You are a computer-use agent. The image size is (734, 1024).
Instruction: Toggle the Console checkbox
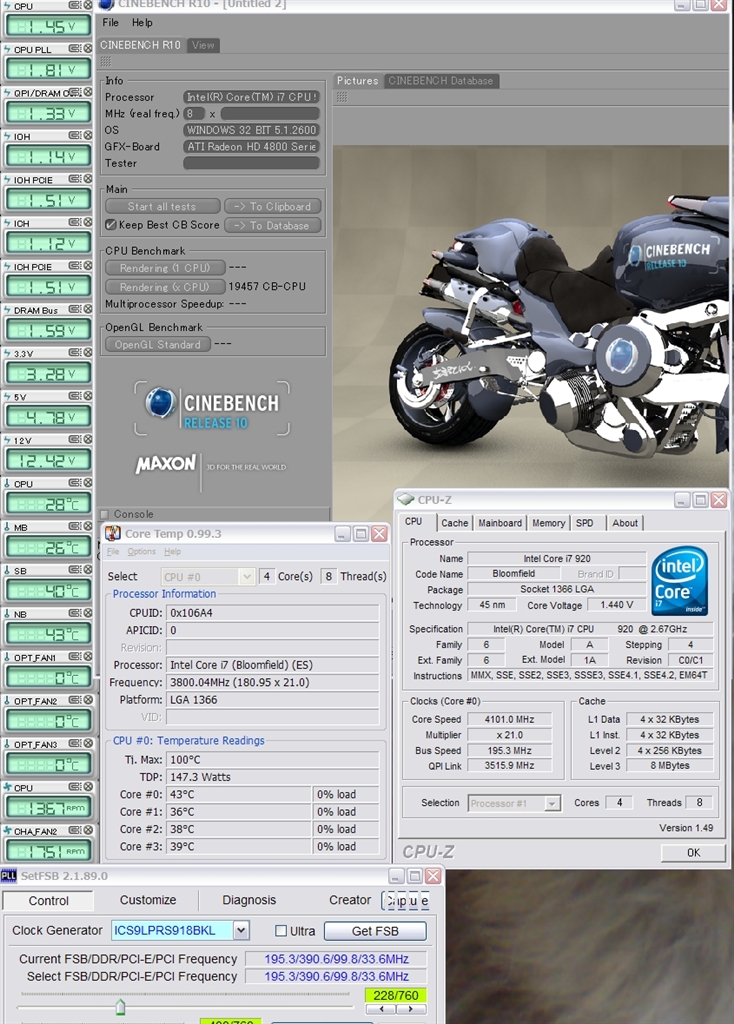[x=105, y=514]
